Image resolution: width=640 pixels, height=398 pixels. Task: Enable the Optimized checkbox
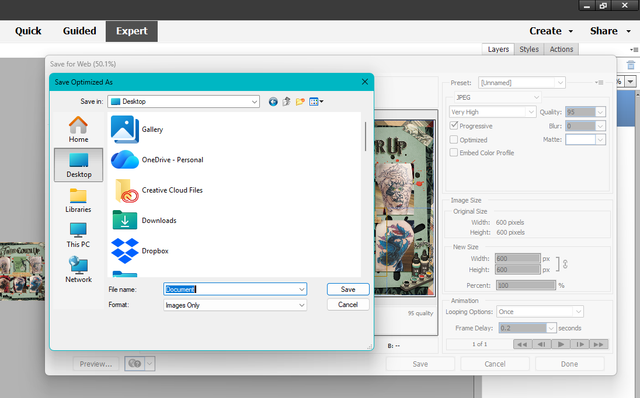point(453,140)
